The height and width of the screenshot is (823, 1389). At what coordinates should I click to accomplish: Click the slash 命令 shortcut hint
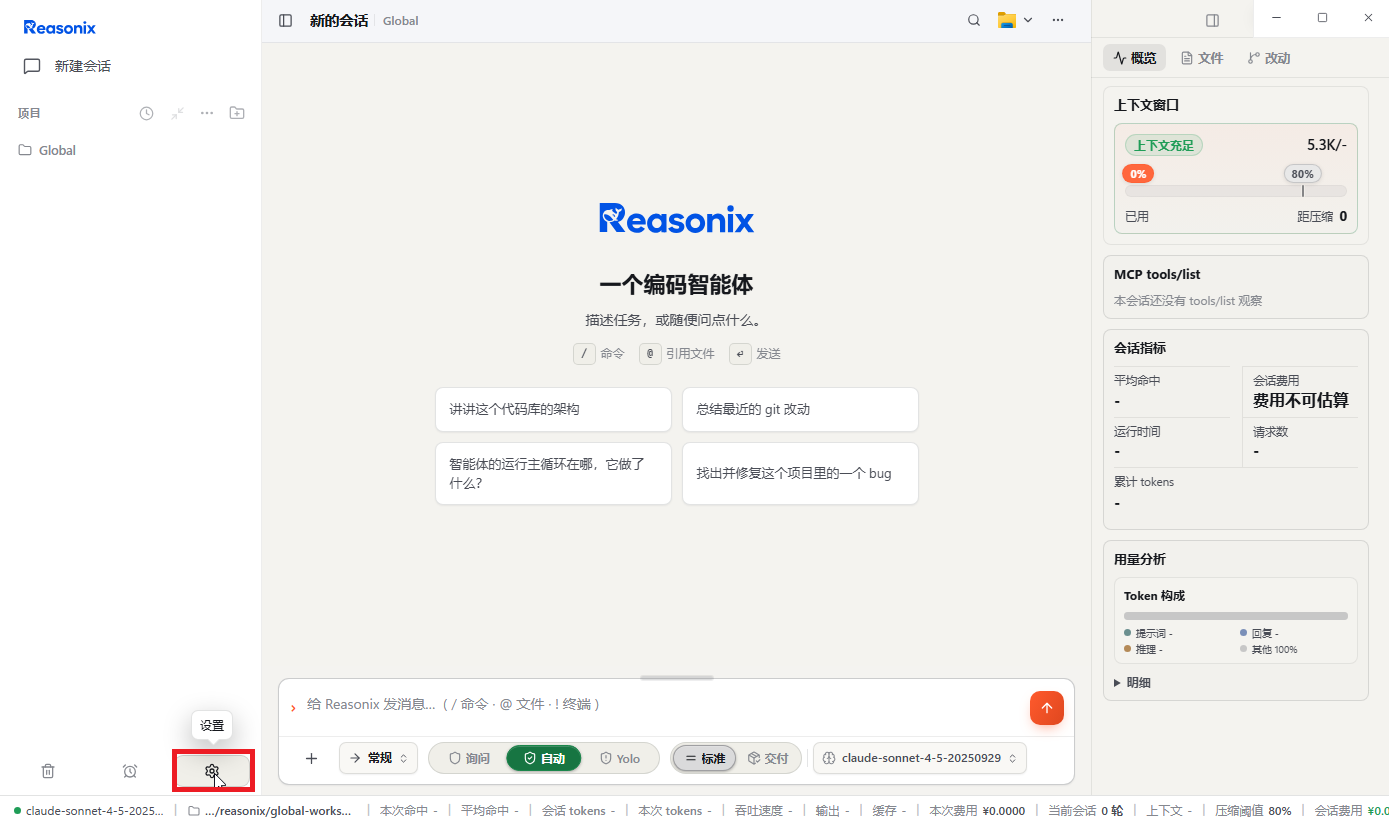point(598,353)
